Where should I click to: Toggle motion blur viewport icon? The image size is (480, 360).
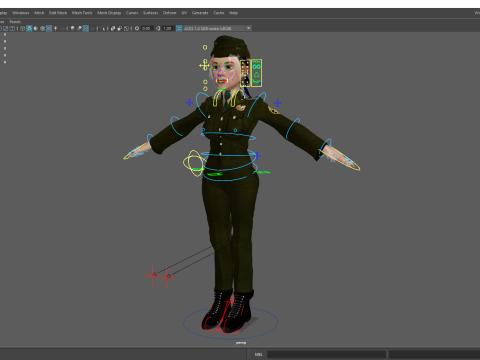[79, 28]
